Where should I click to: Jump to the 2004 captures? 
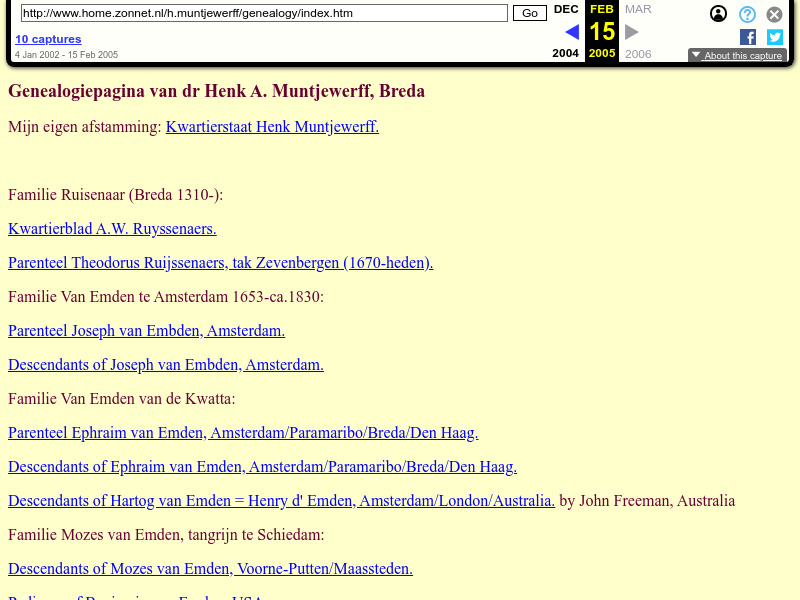(x=566, y=53)
